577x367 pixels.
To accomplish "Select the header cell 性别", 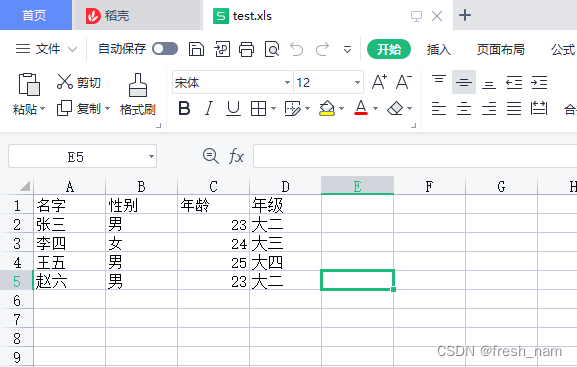I will pyautogui.click(x=142, y=205).
